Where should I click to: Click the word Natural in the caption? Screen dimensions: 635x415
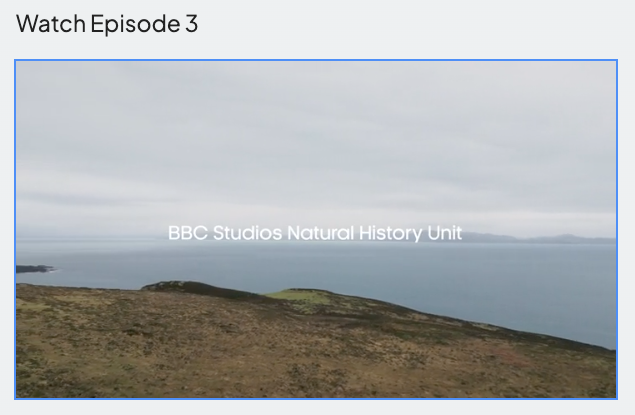click(x=320, y=233)
